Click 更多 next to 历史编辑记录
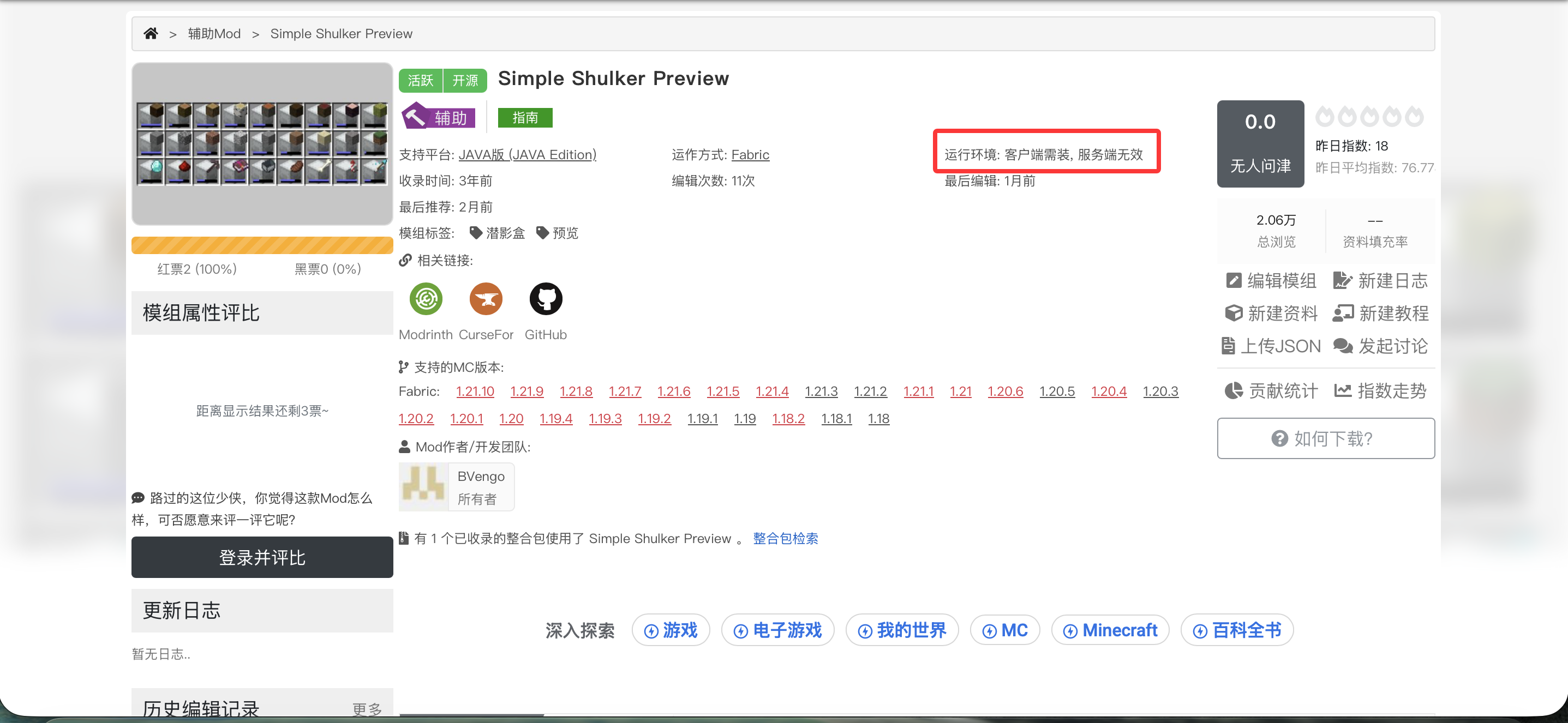This screenshot has width=1568, height=723. (367, 708)
